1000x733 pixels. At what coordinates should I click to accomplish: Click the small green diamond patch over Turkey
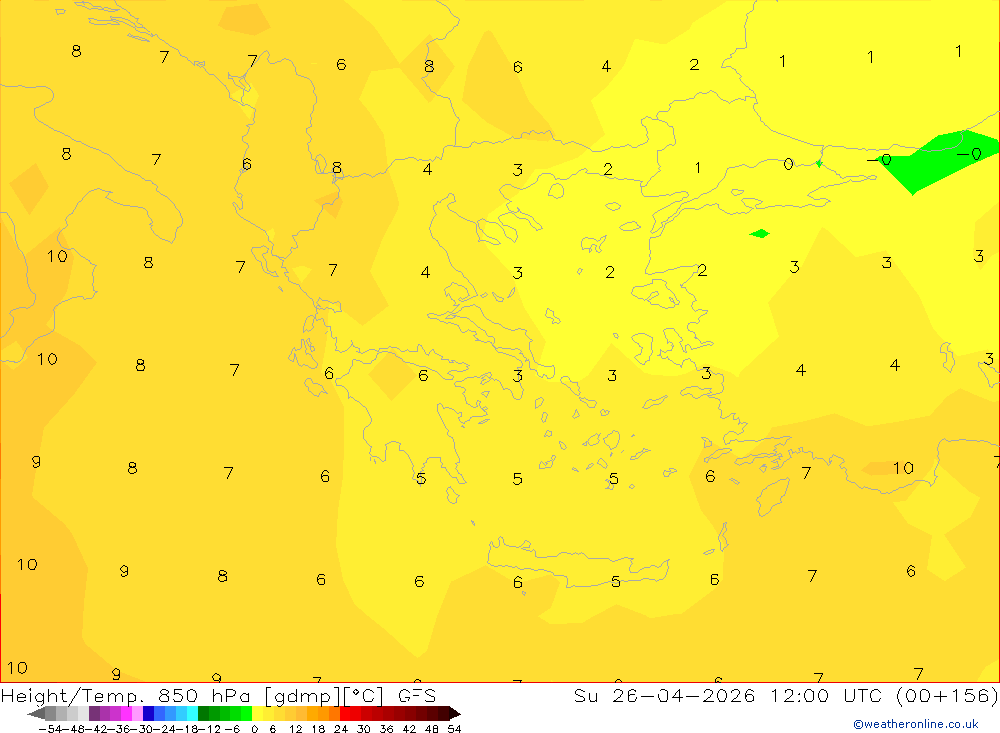[x=760, y=233]
